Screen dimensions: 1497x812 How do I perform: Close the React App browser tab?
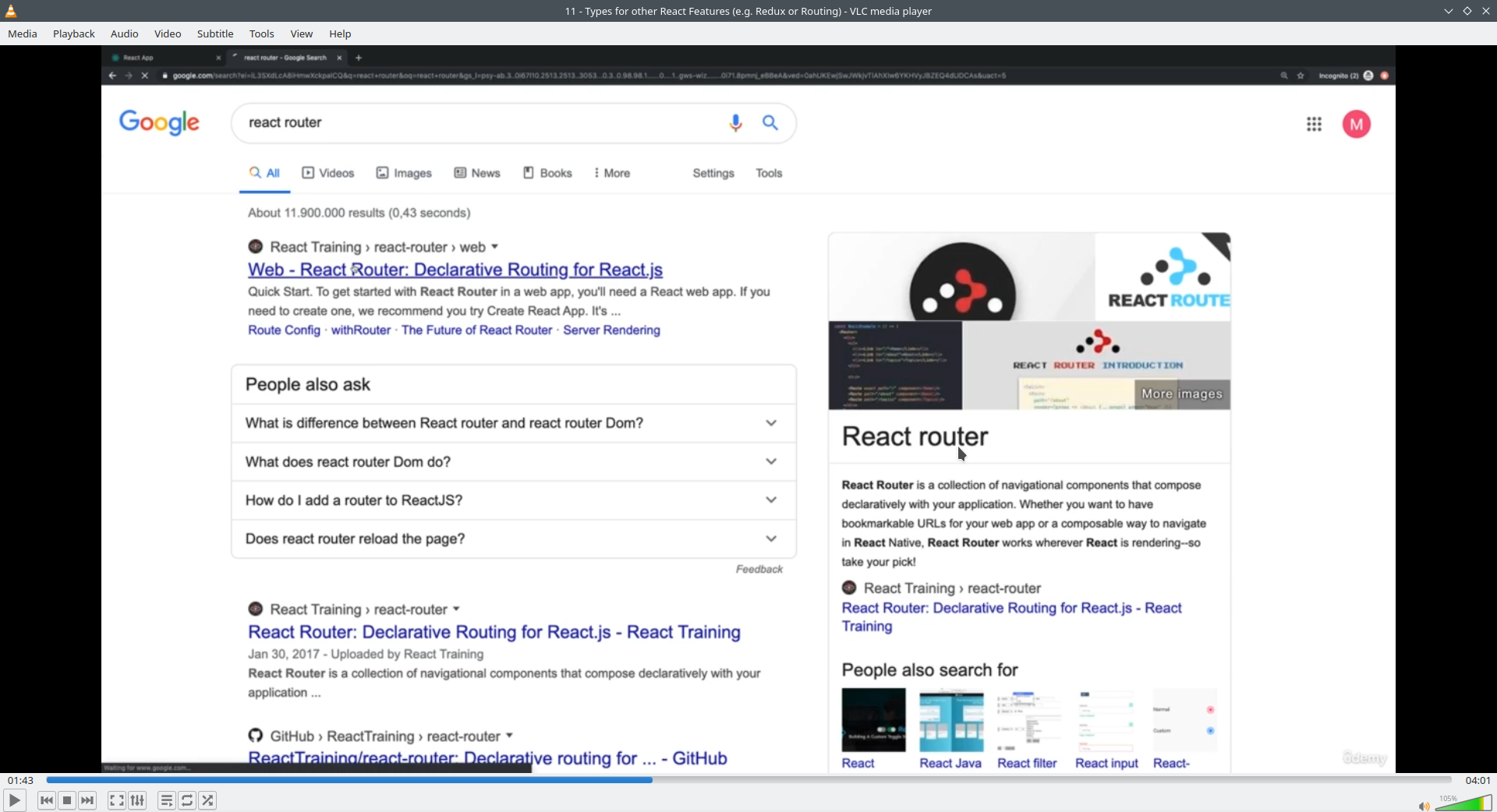(x=218, y=58)
